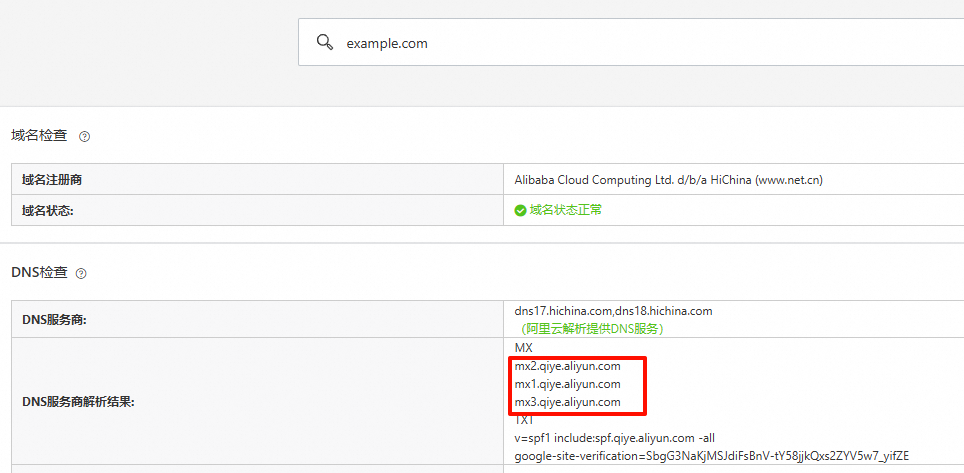964x473 pixels.
Task: Click the DNS服务商解析结果 row label
Action: coord(78,402)
